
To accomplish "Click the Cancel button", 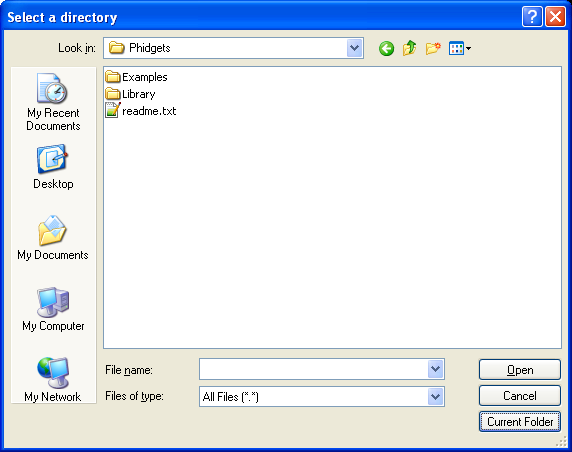I will [x=519, y=396].
